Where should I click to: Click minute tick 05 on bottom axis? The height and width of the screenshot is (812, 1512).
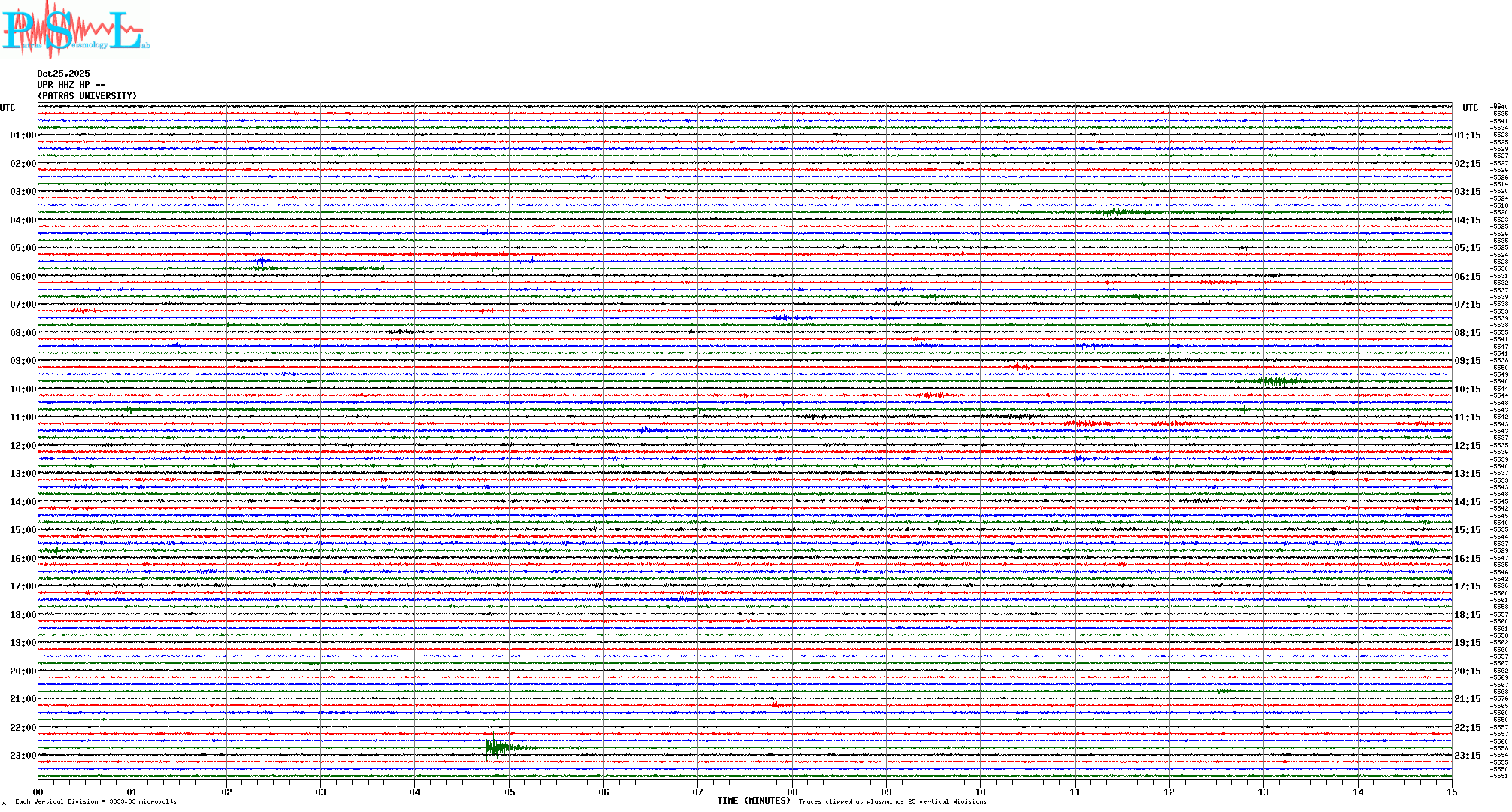509,792
